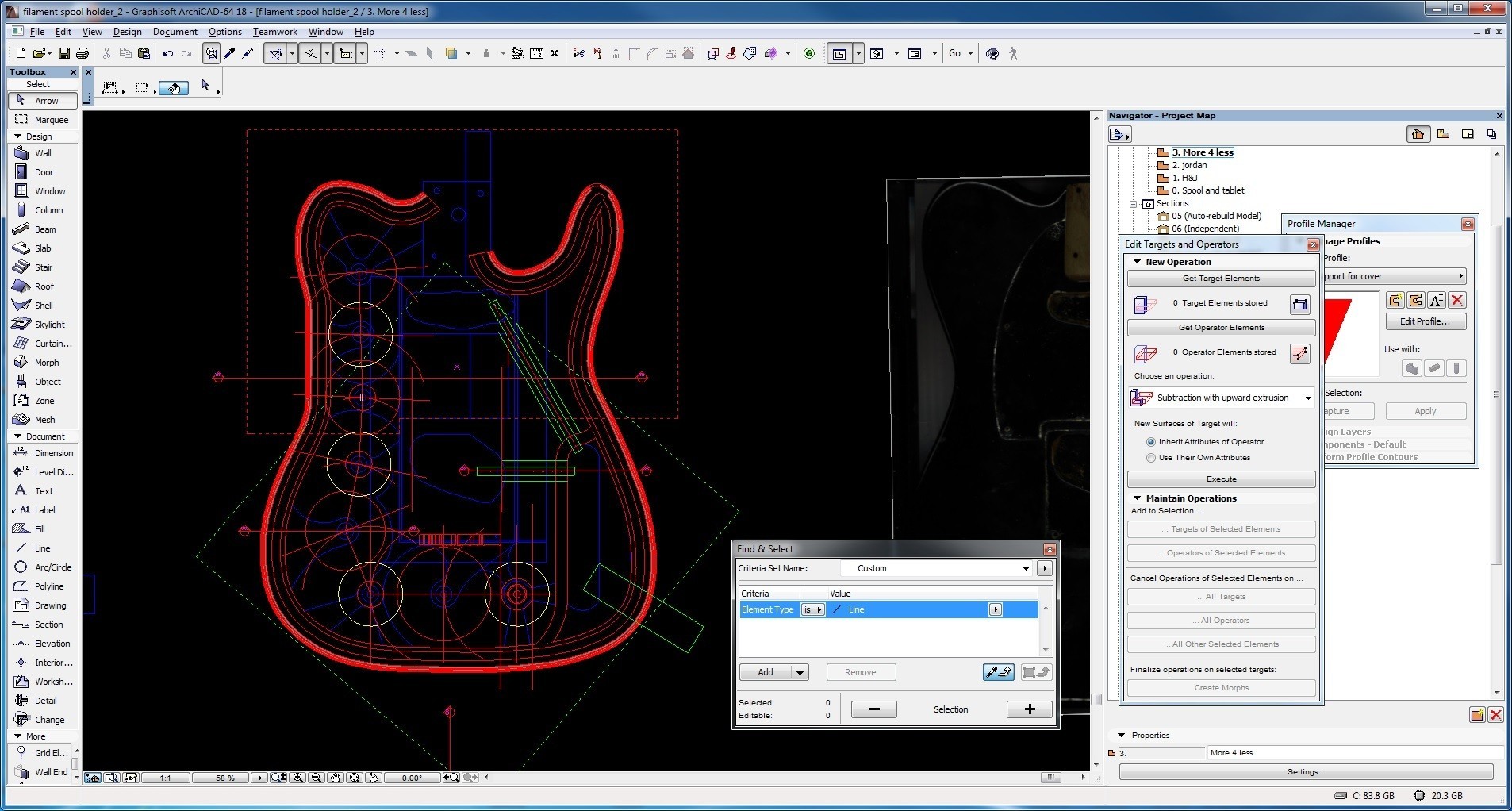Viewport: 1512px width, 811px height.
Task: Click the Undo arrow icon
Action: pyautogui.click(x=167, y=53)
